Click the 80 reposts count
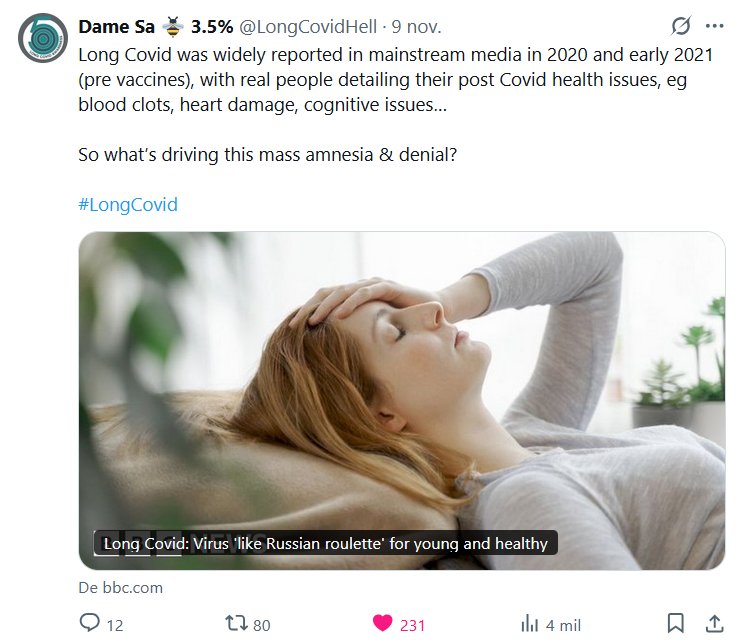The image size is (740, 640). (x=261, y=625)
